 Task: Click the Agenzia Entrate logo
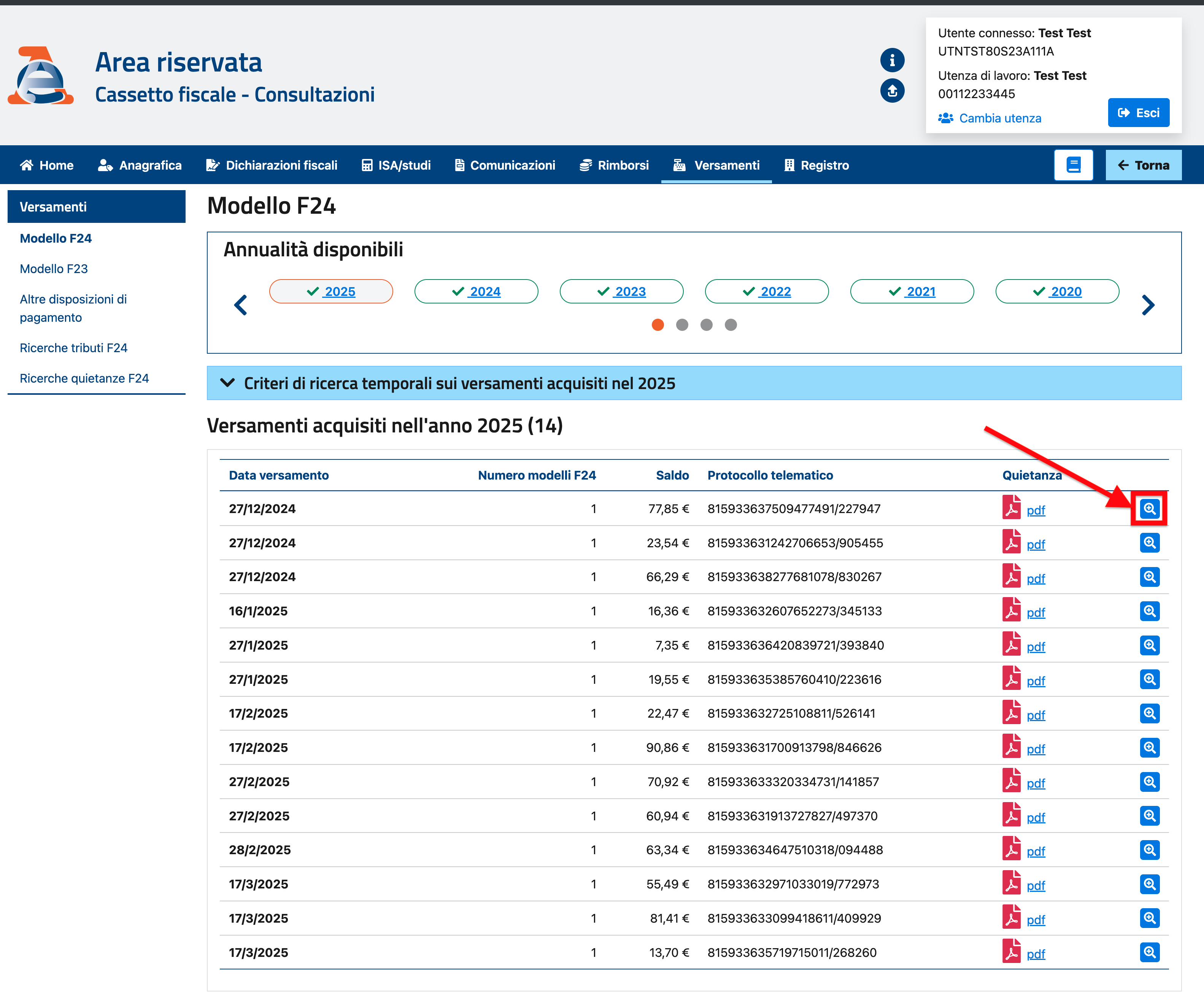tap(41, 76)
